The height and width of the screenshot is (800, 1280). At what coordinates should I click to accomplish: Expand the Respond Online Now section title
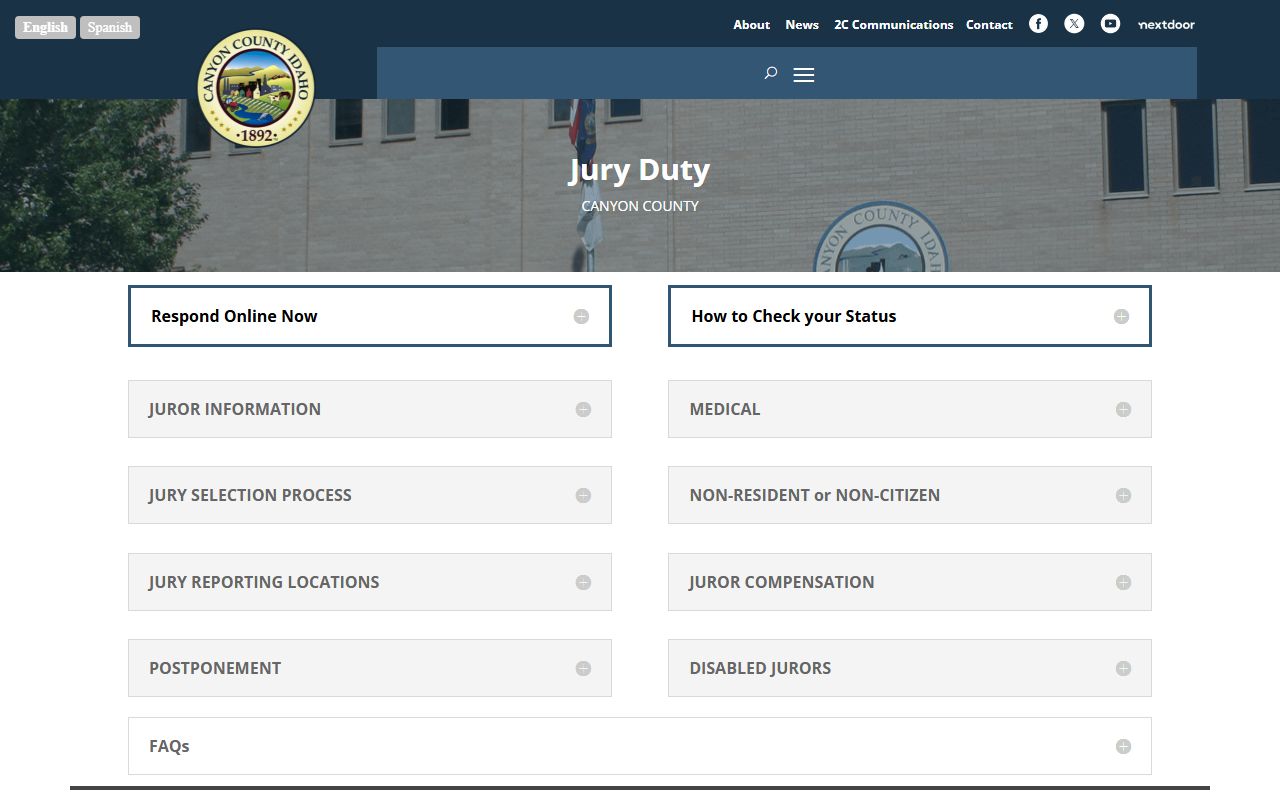pyautogui.click(x=234, y=316)
